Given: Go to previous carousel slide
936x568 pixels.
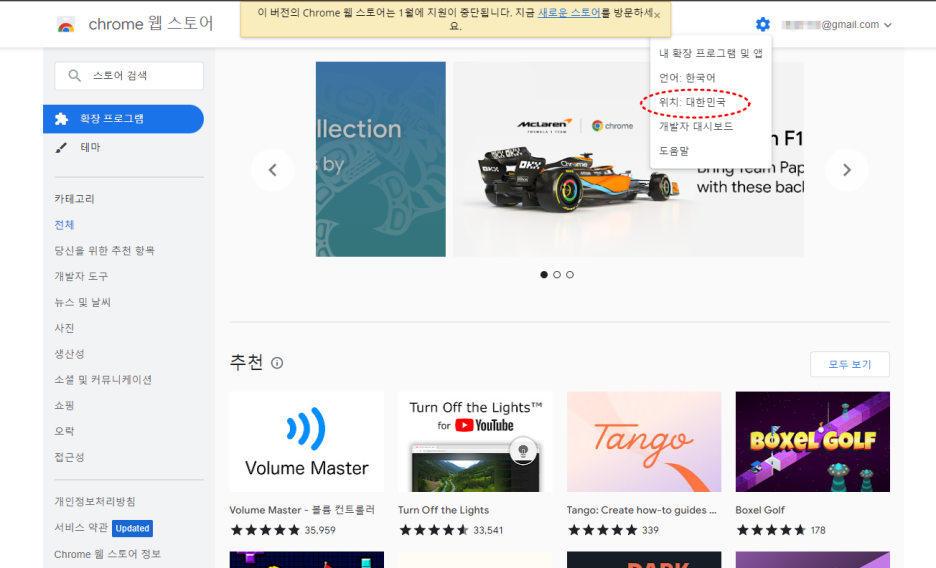Looking at the screenshot, I should (273, 170).
